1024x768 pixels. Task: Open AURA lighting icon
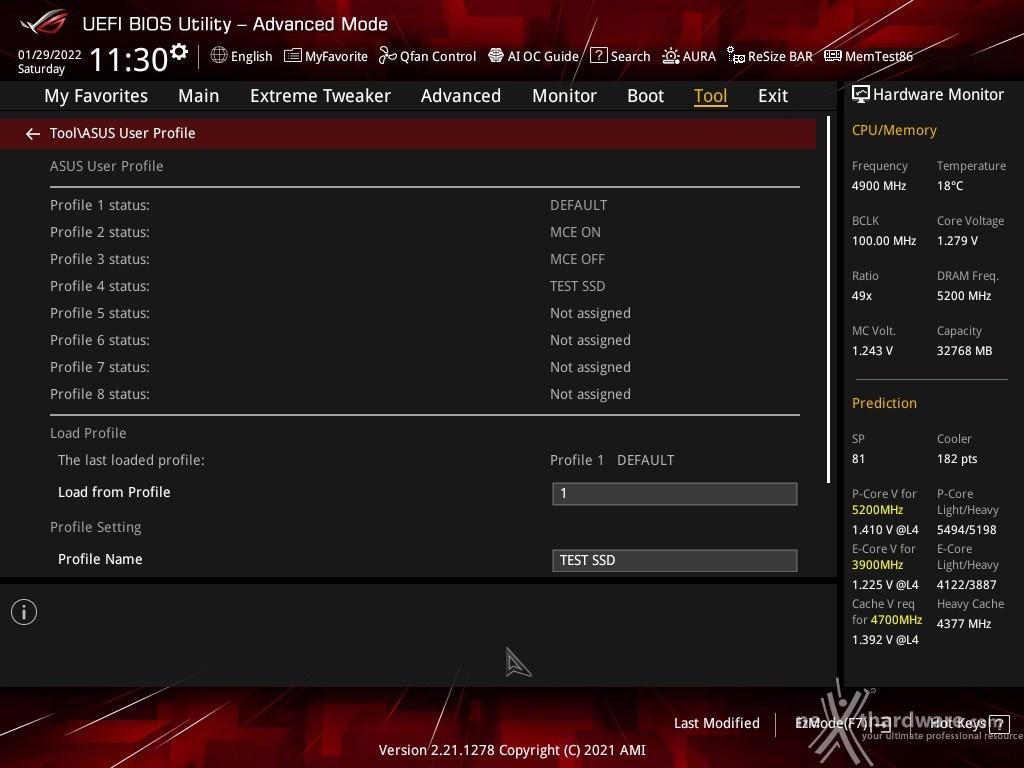(671, 56)
